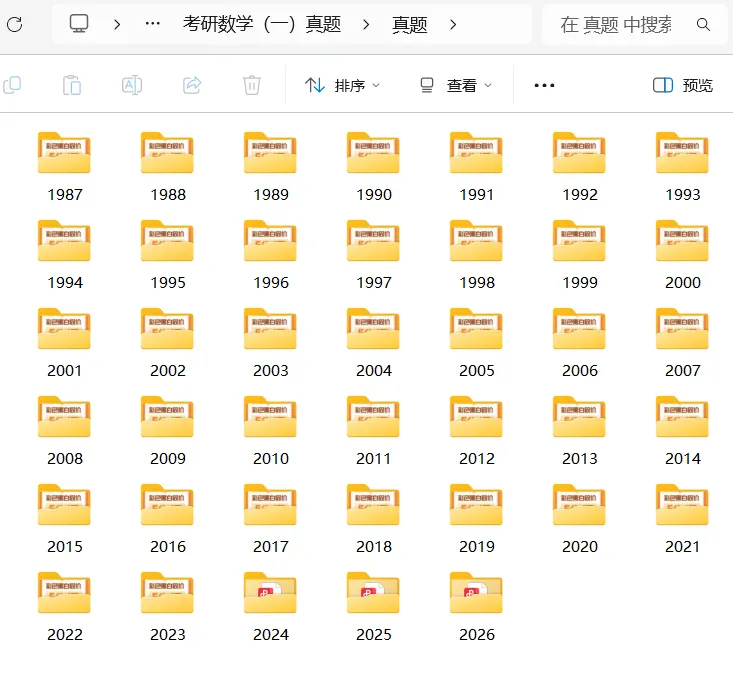This screenshot has width=733, height=691.
Task: Click the 1989 folder name label
Action: point(271,194)
